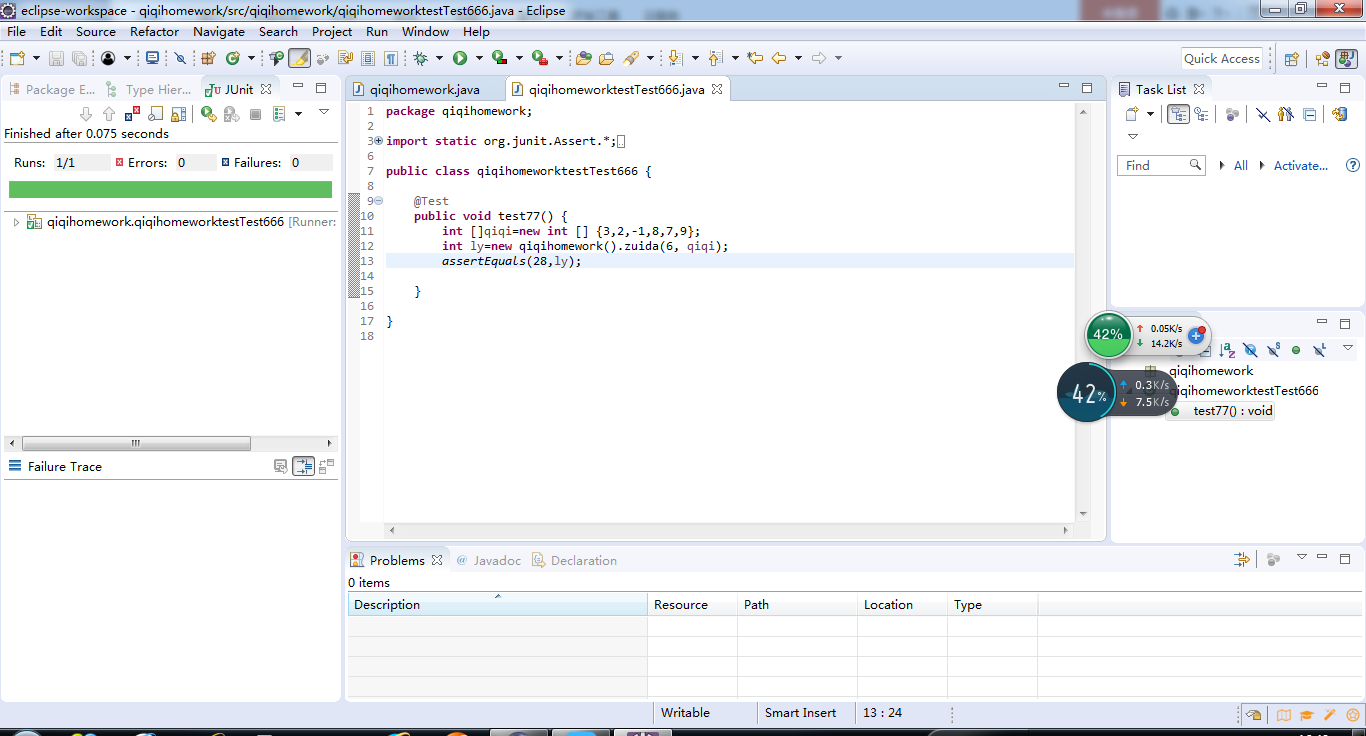Click the Task List help question icon
The height and width of the screenshot is (736, 1366).
point(1353,165)
